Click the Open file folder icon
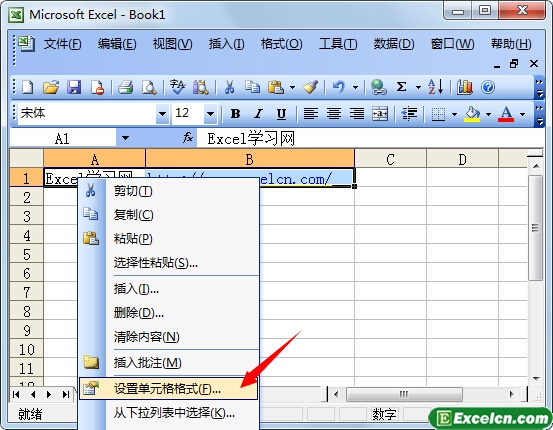 51,87
